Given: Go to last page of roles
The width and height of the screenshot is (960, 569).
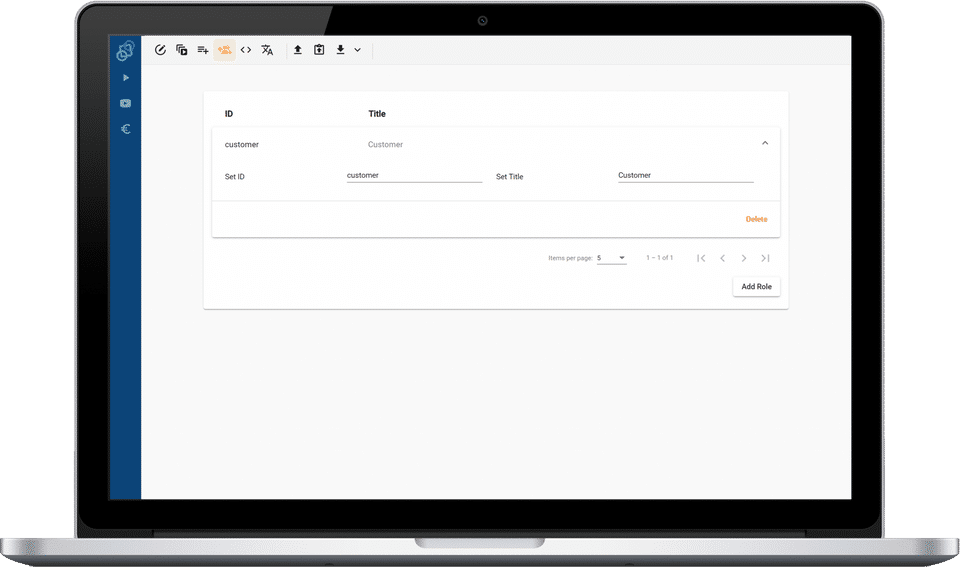Looking at the screenshot, I should point(765,258).
